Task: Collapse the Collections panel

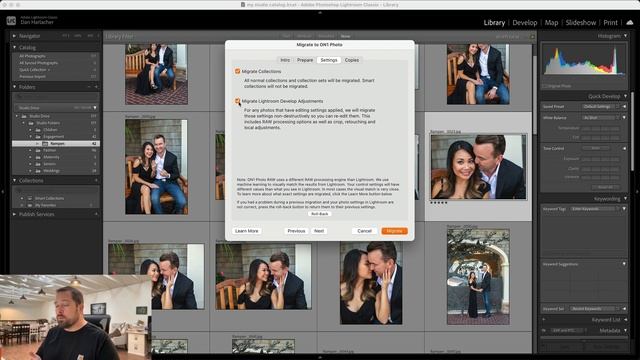Action: [x=14, y=180]
